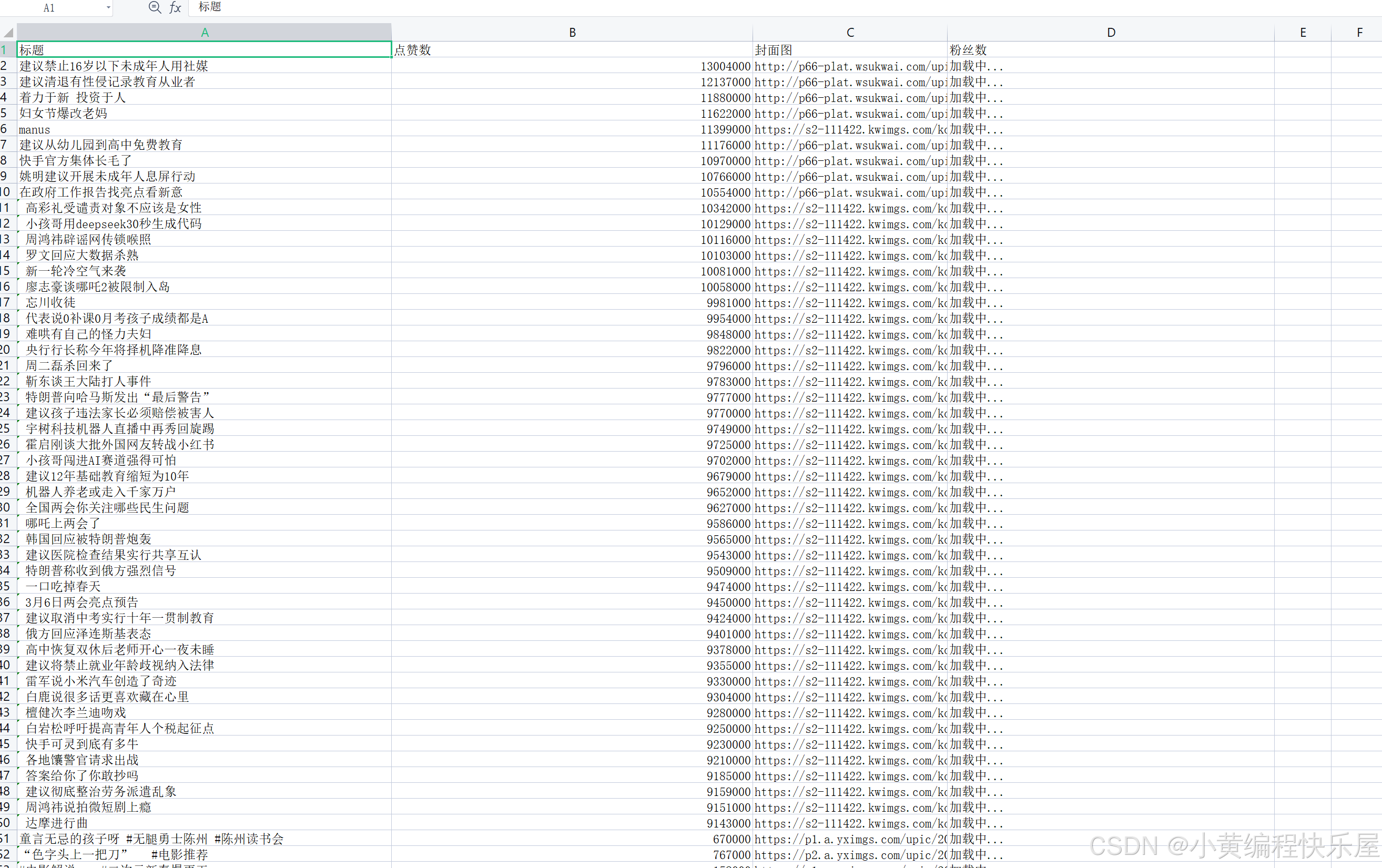This screenshot has width=1382, height=868.
Task: Select column B header
Action: pos(572,33)
